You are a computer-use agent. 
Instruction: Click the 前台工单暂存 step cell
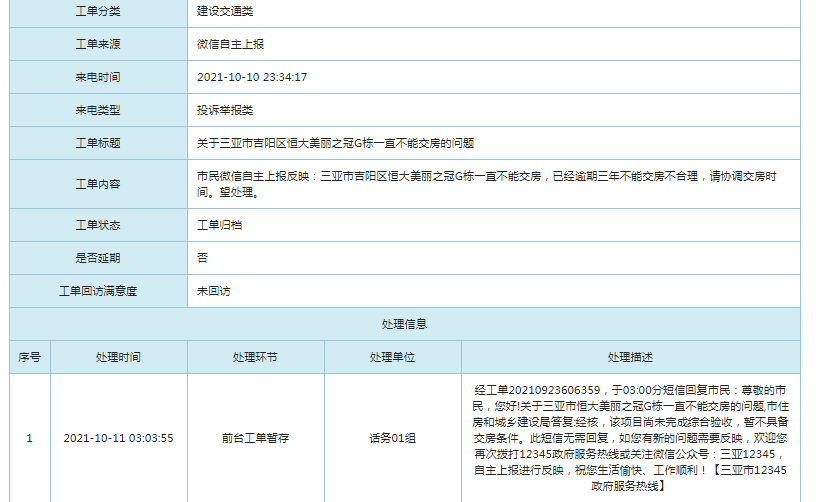pos(255,438)
